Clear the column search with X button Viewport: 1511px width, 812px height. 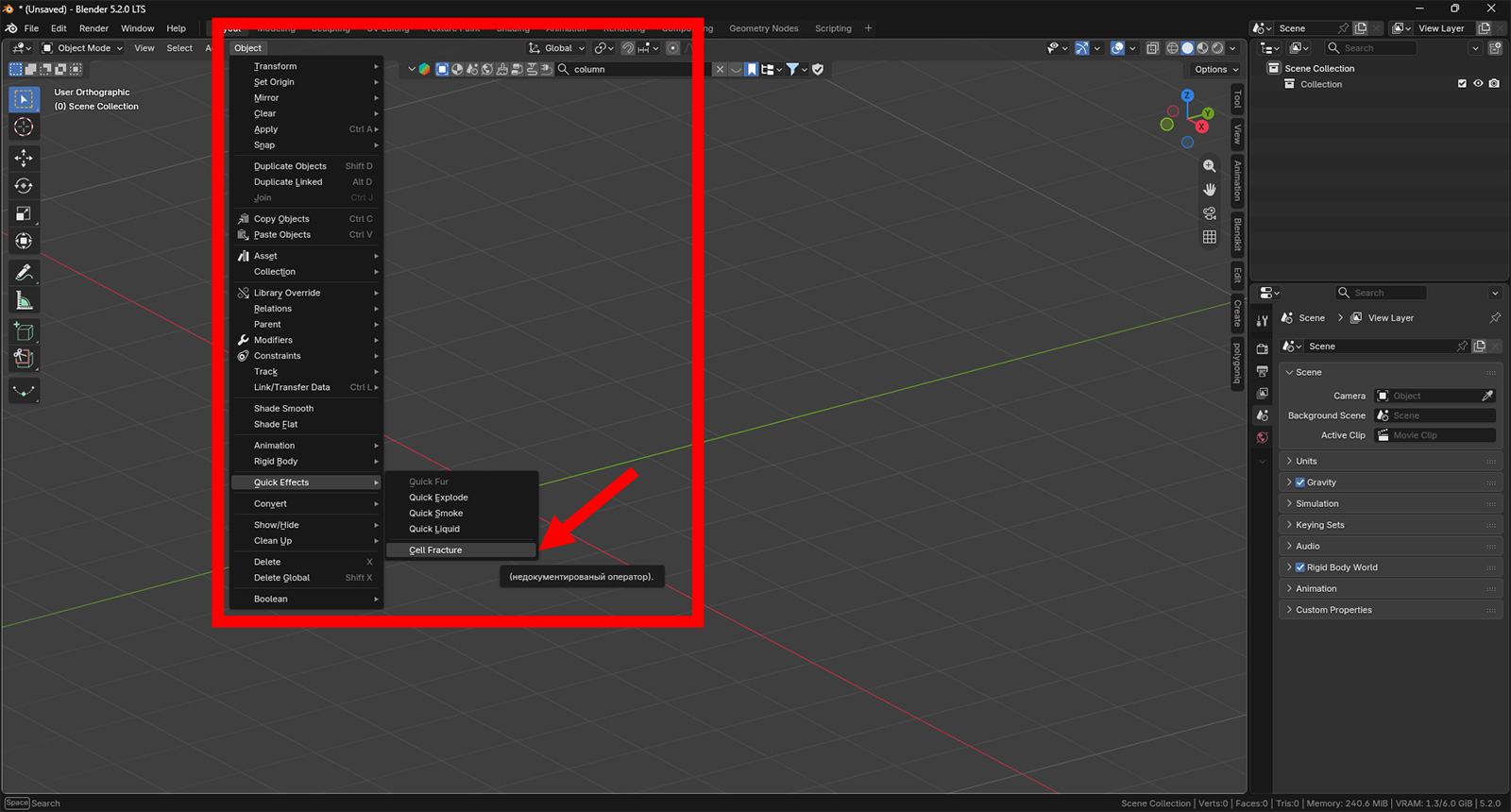point(720,69)
